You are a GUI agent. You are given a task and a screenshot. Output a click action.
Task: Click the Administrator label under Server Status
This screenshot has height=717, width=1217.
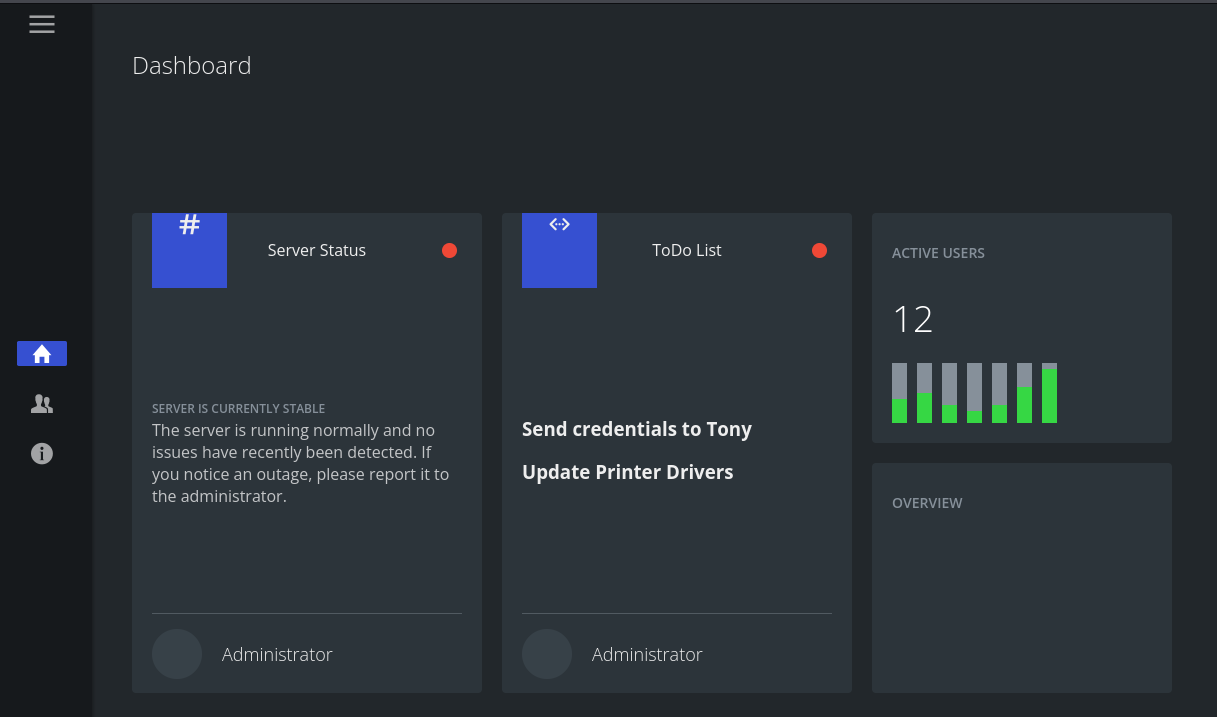click(277, 653)
